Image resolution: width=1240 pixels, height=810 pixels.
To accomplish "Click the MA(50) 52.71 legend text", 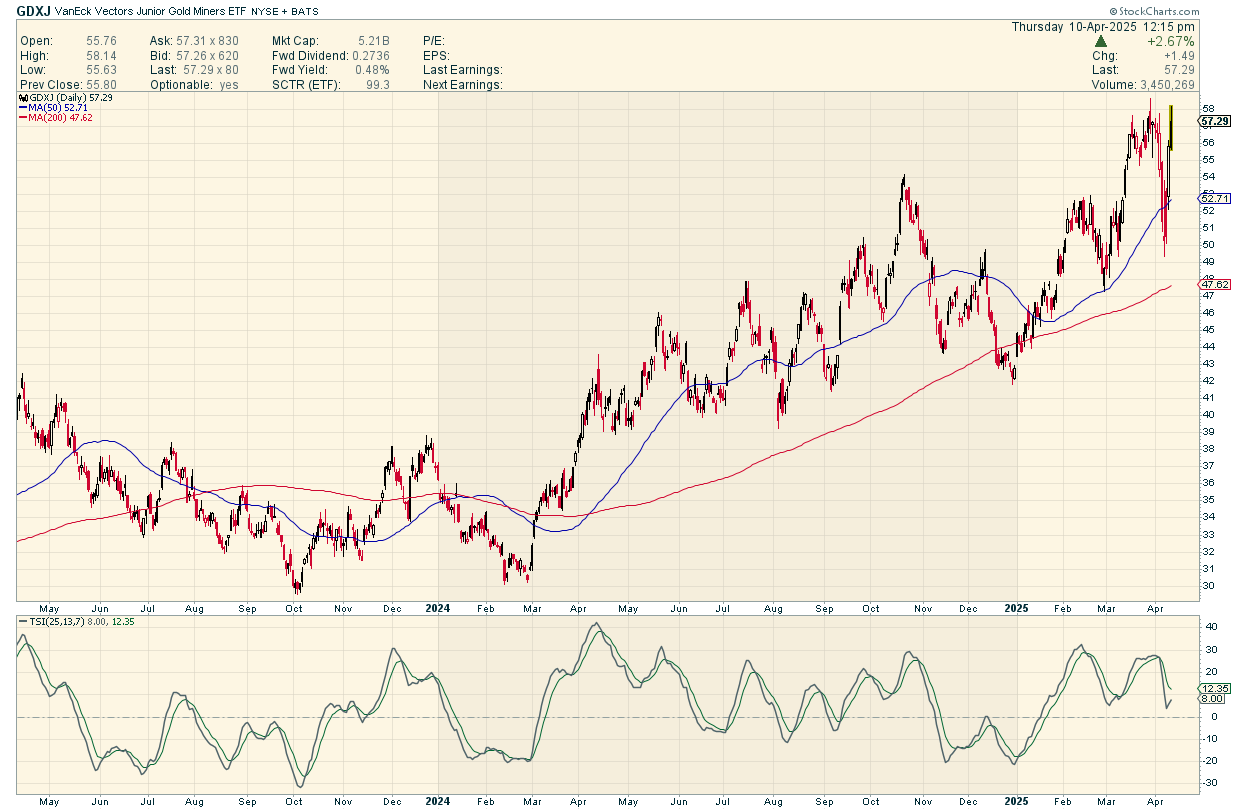I will pos(59,109).
